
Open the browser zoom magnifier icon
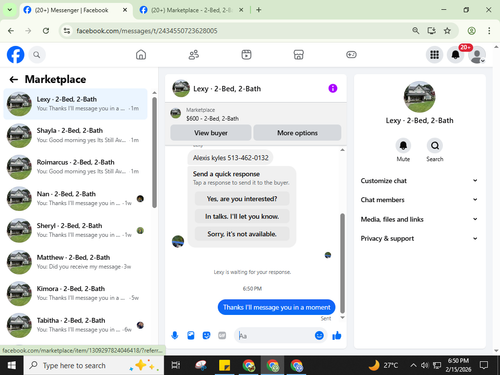[x=415, y=31]
